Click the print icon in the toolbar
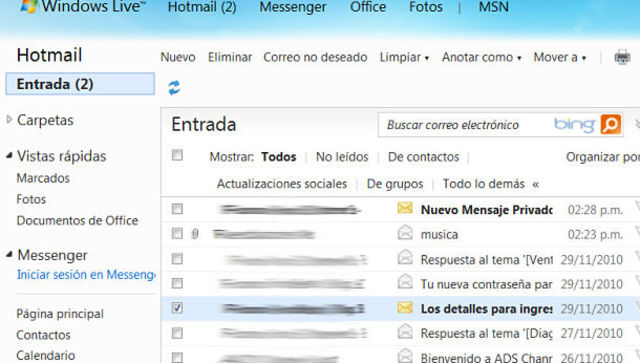Image resolution: width=640 pixels, height=363 pixels. [622, 57]
